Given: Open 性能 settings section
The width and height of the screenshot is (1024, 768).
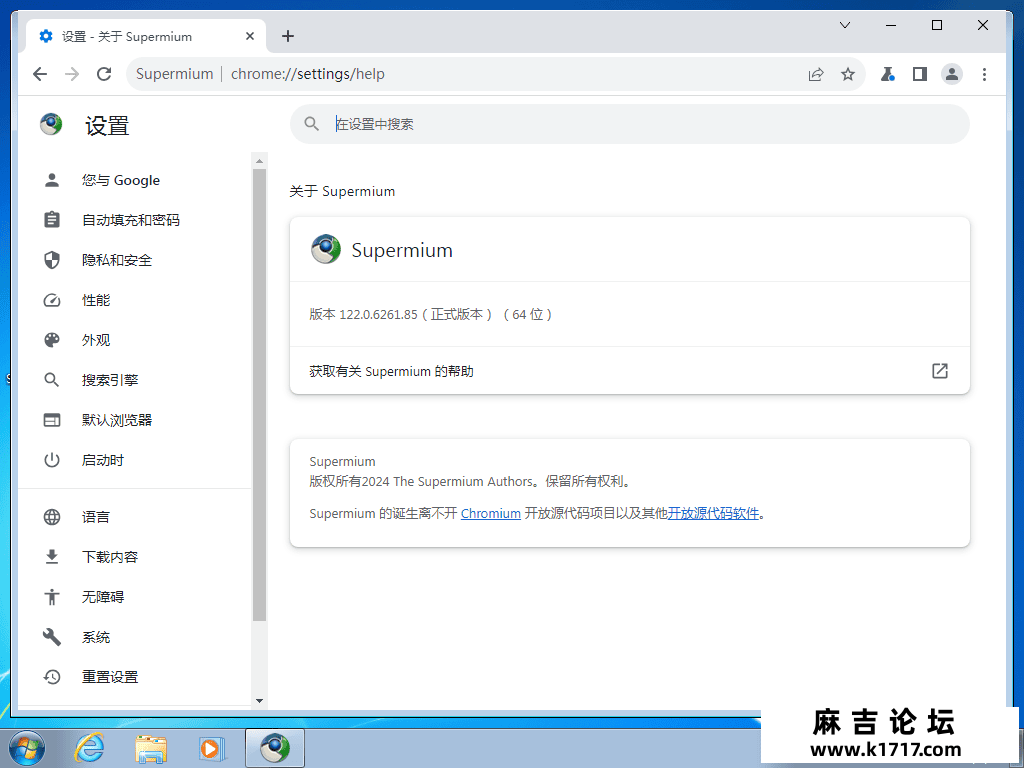Looking at the screenshot, I should [x=134, y=300].
